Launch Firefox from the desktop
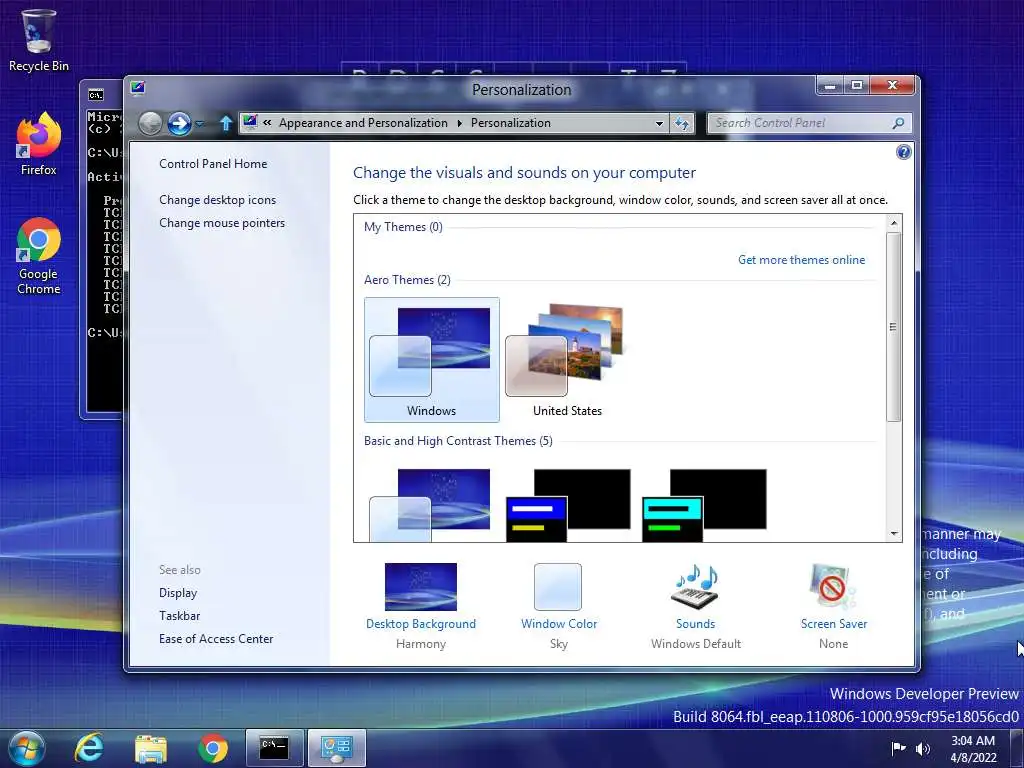This screenshot has width=1024, height=768. tap(38, 144)
